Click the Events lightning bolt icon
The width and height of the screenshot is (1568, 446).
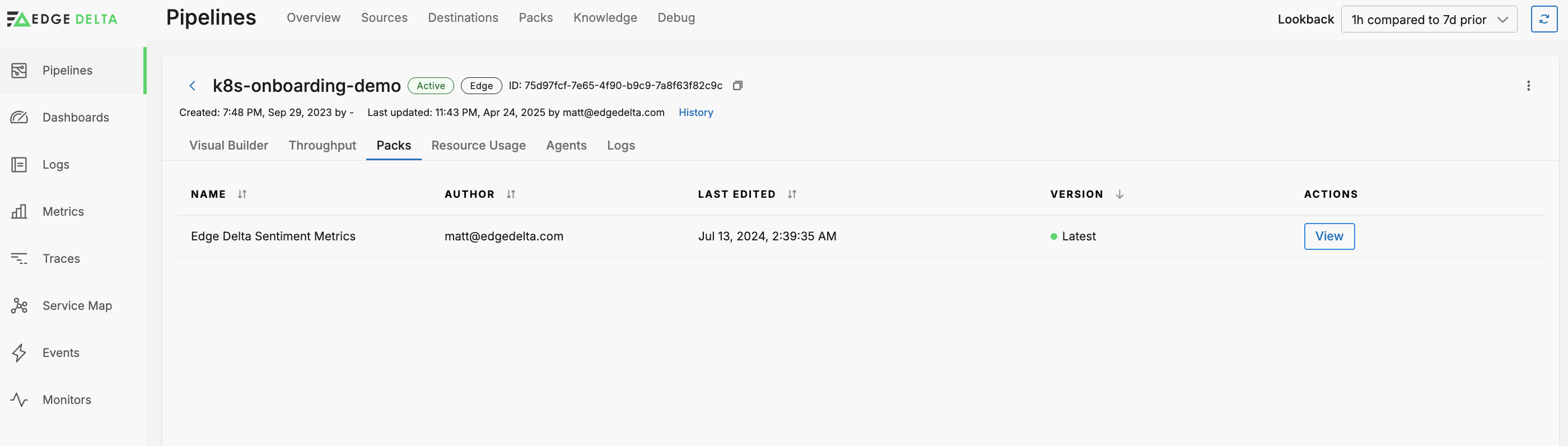pos(19,353)
